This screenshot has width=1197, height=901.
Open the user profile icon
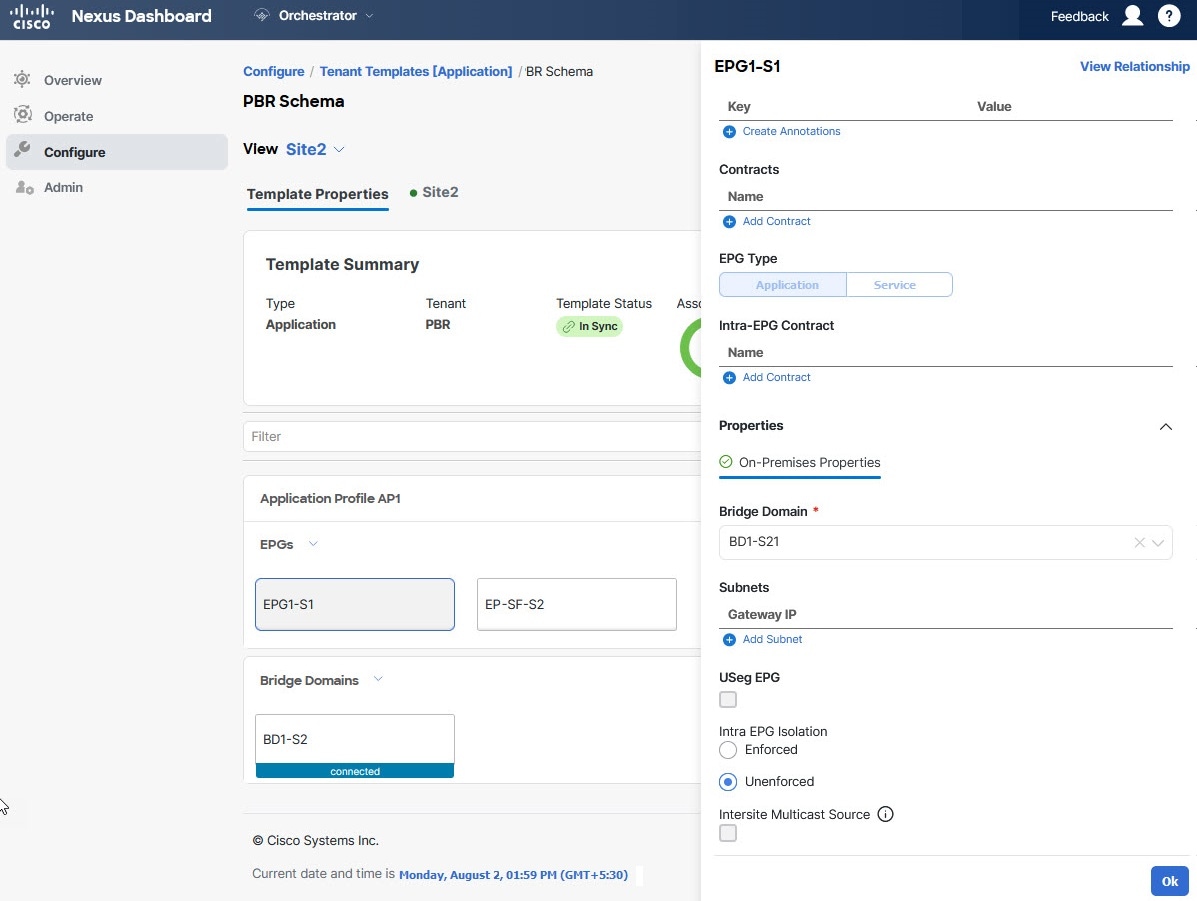(x=1132, y=16)
